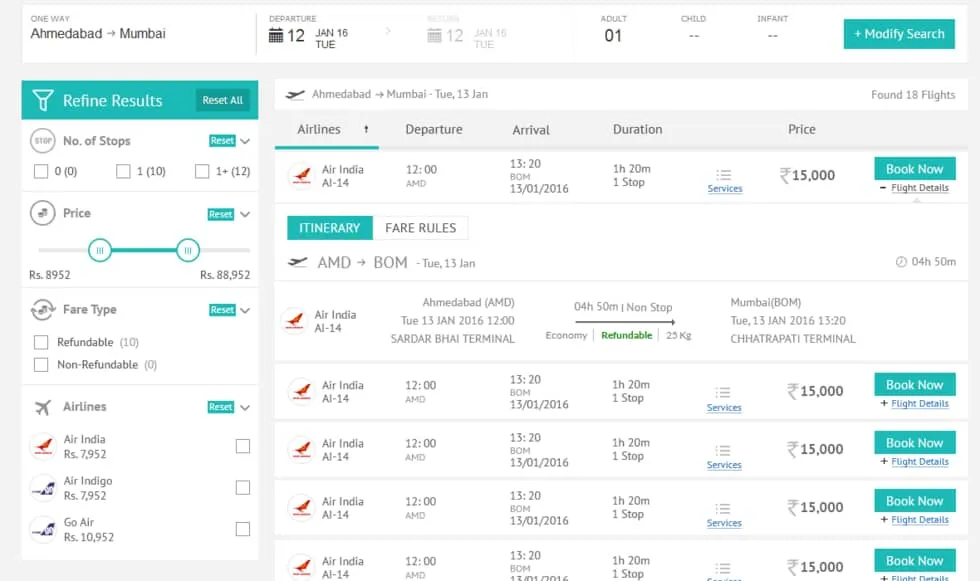
Task: Click the minimum price slider handle
Action: tap(99, 251)
